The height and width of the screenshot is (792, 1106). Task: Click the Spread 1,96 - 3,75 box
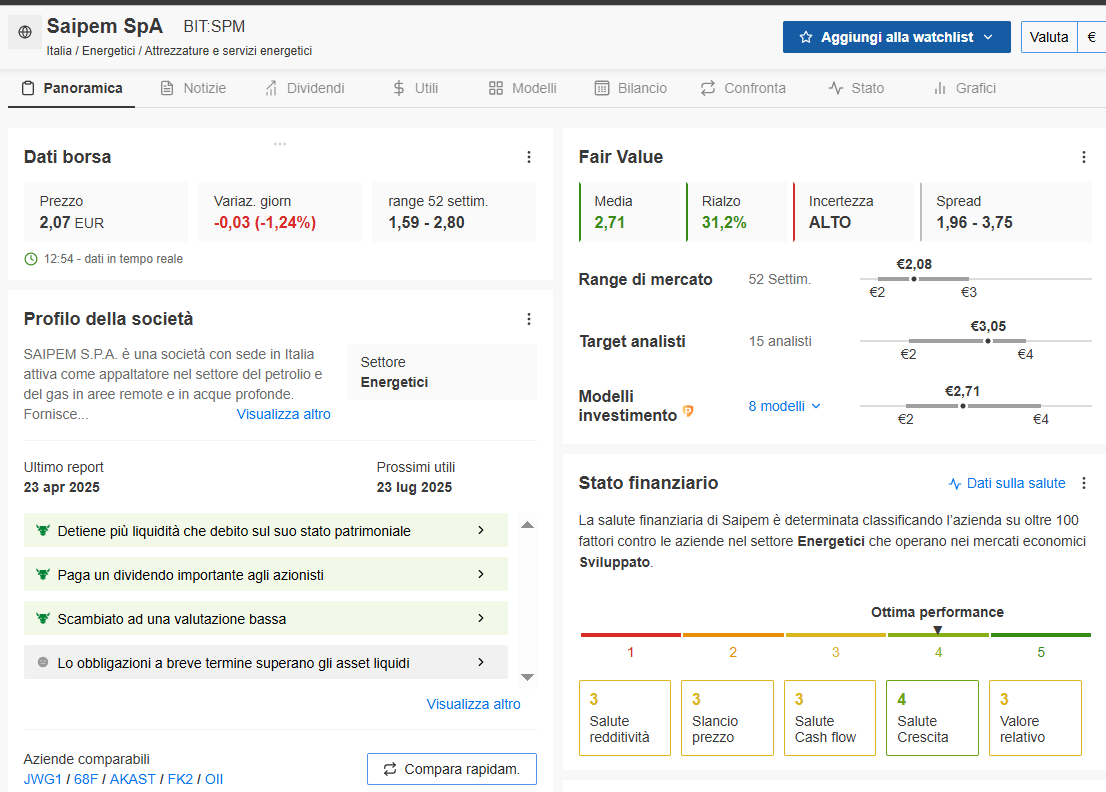1006,212
